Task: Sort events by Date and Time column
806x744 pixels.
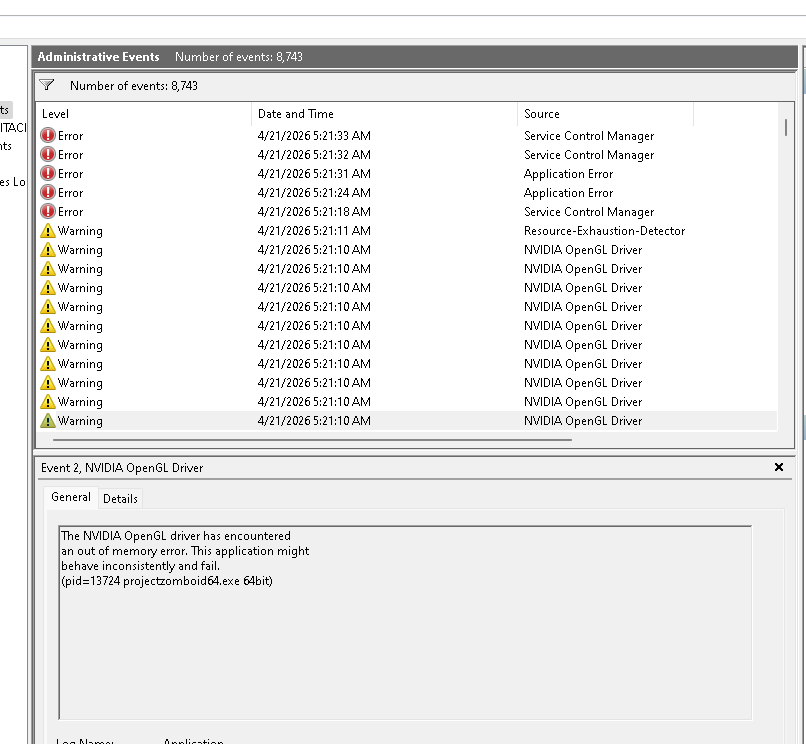Action: 384,114
